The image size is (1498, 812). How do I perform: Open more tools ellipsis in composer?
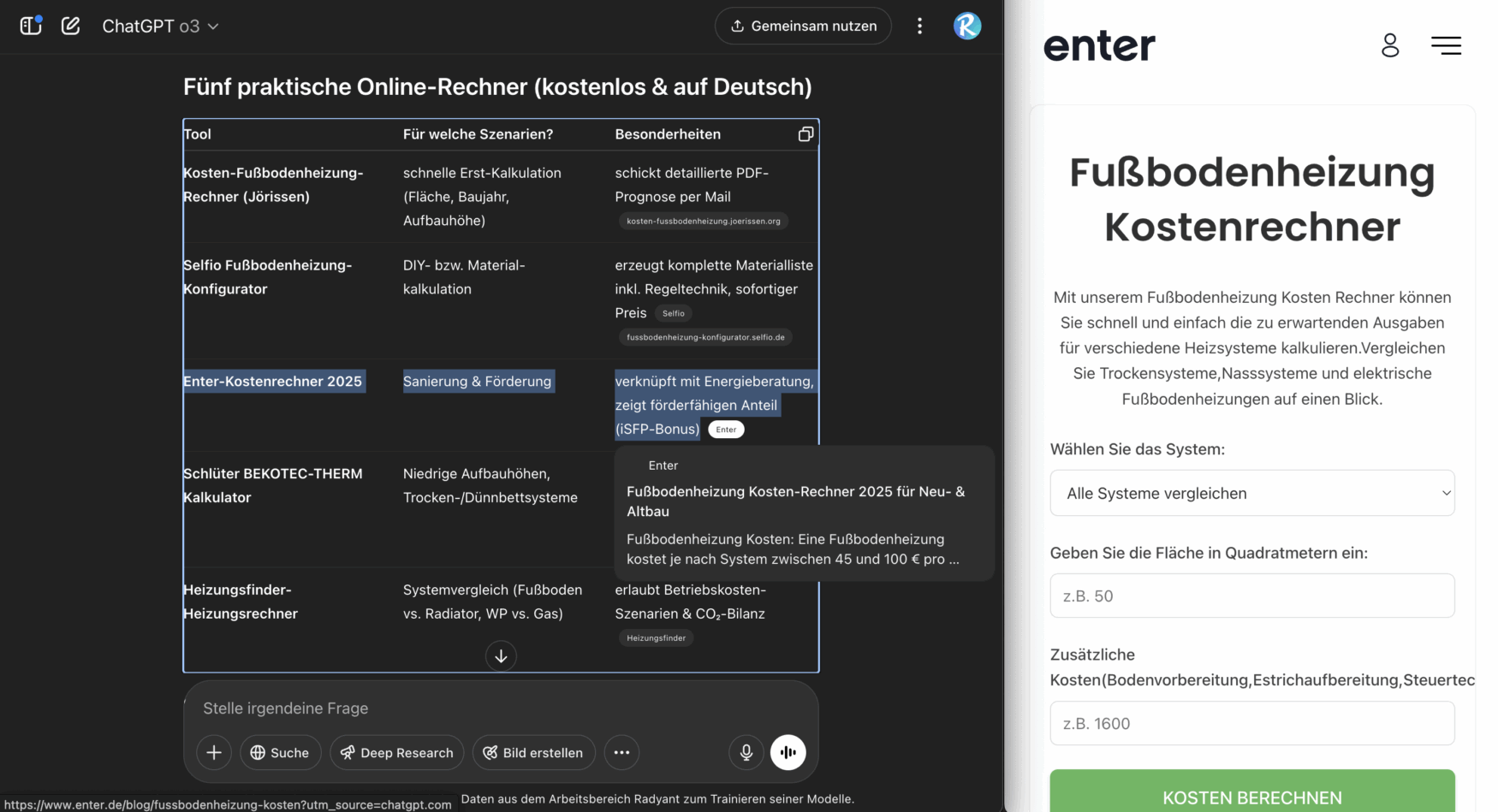(x=621, y=752)
